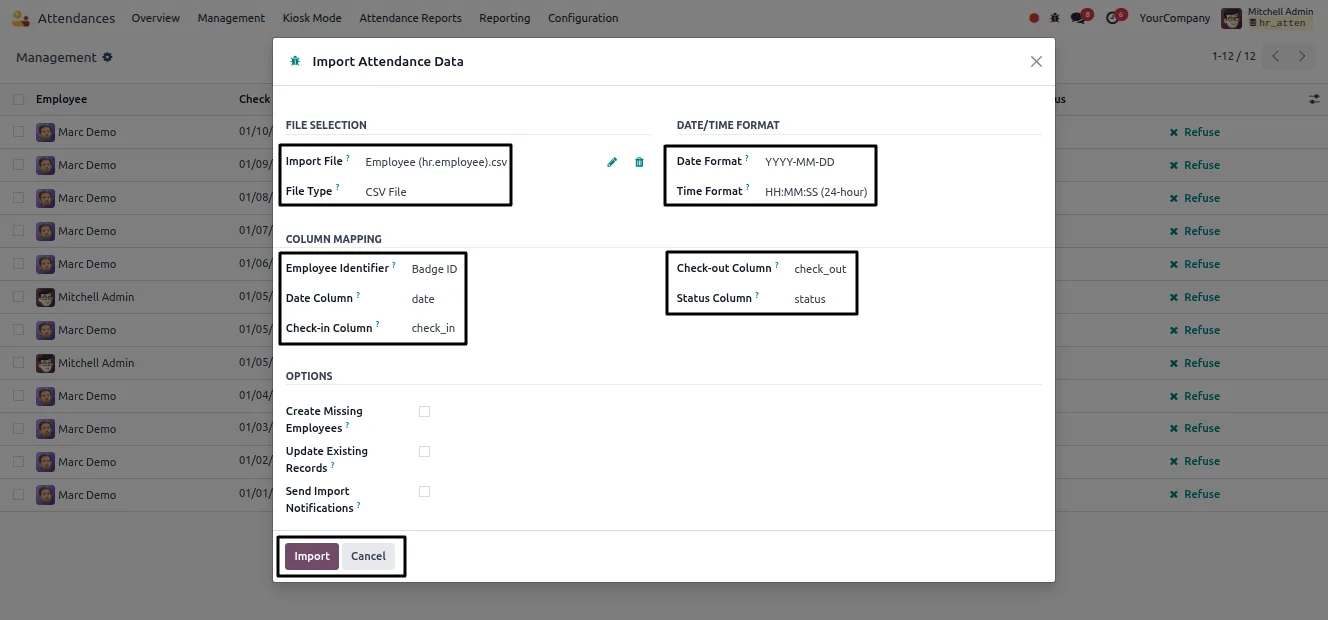Select the Marc Demo row dated 01/08
This screenshot has width=1328, height=620.
tap(19, 198)
